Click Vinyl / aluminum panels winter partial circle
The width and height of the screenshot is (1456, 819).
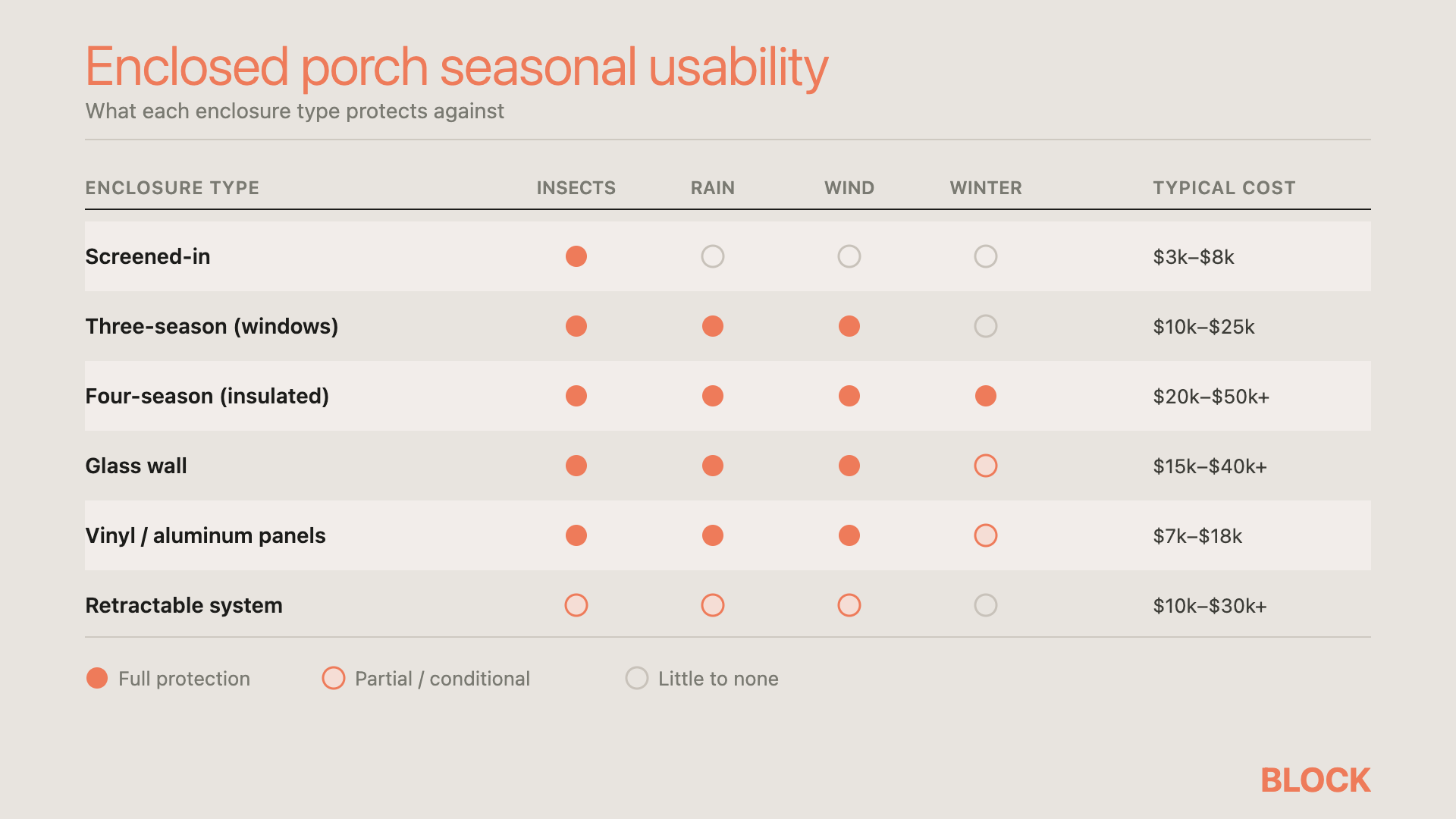click(x=986, y=535)
